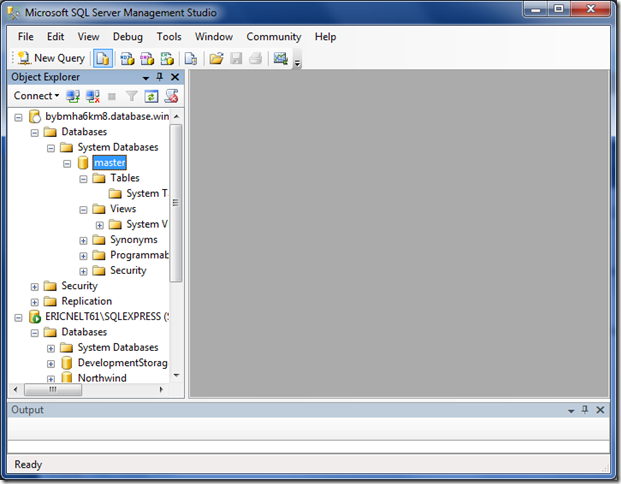The height and width of the screenshot is (484, 621).
Task: Click the Refresh icon in Object Explorer
Action: point(151,96)
